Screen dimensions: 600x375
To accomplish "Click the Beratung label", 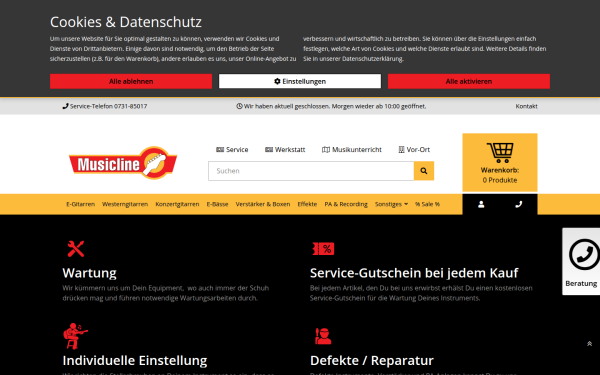I will [x=581, y=284].
